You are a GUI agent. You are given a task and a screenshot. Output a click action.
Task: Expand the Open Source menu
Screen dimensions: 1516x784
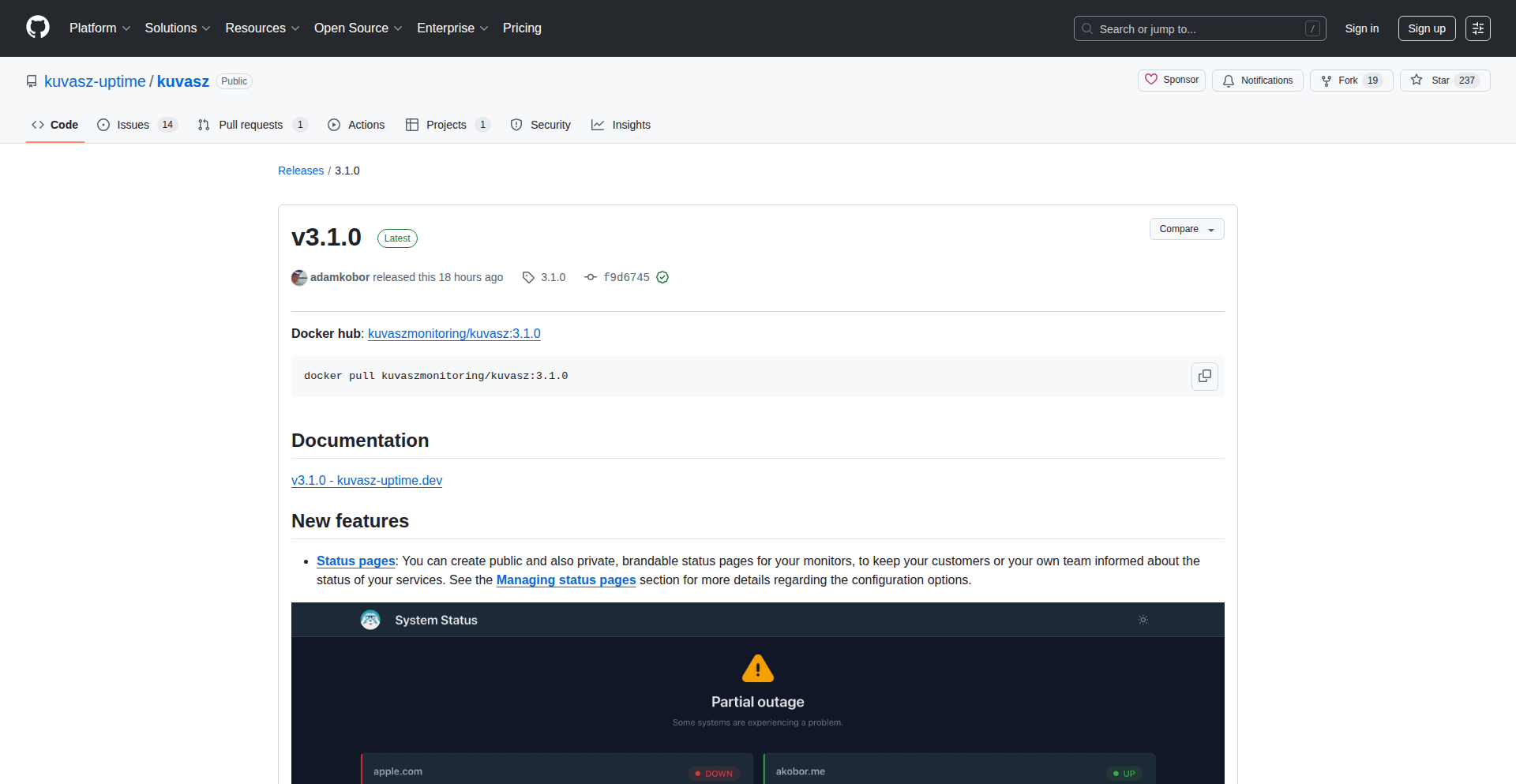pos(358,28)
